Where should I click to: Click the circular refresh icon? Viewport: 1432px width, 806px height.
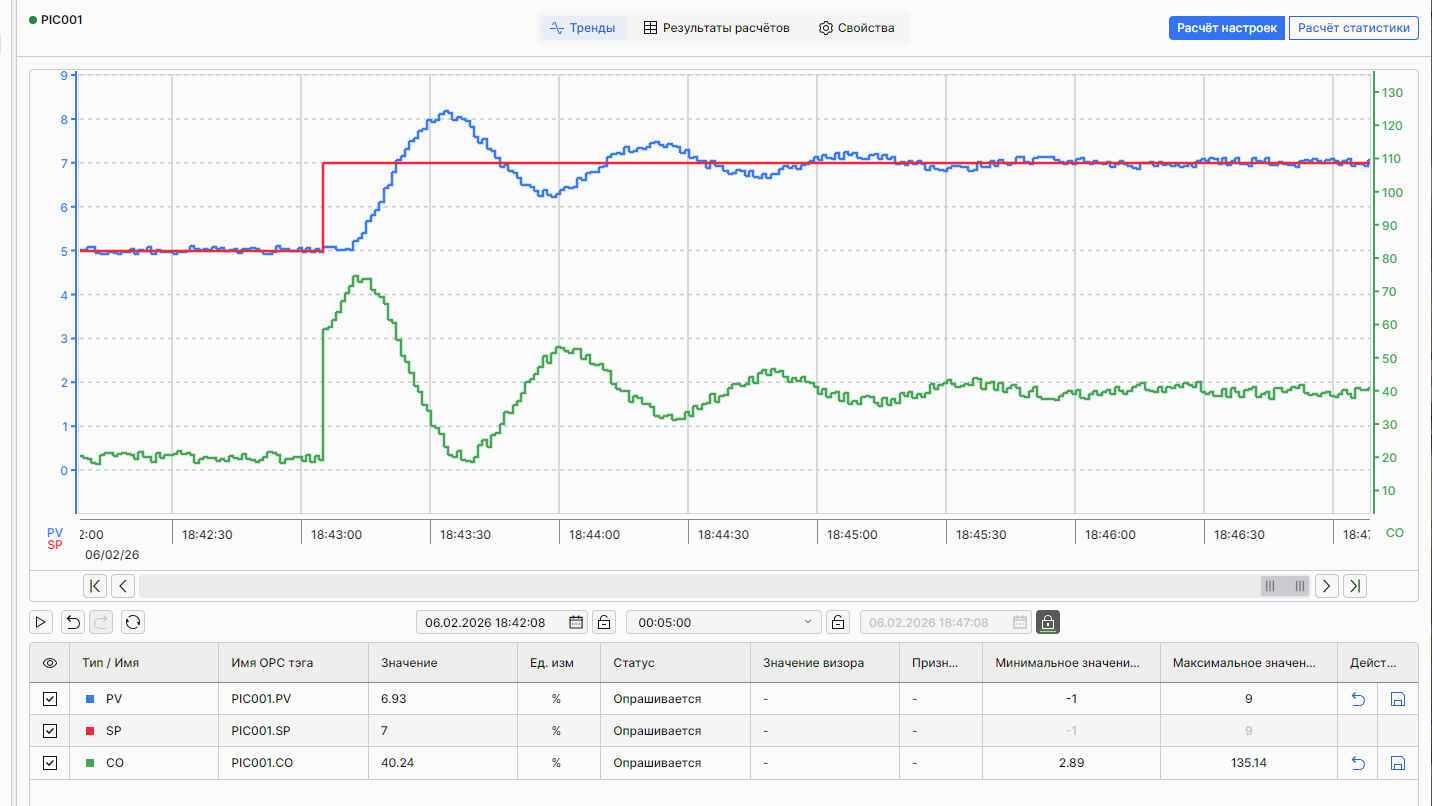click(x=133, y=622)
